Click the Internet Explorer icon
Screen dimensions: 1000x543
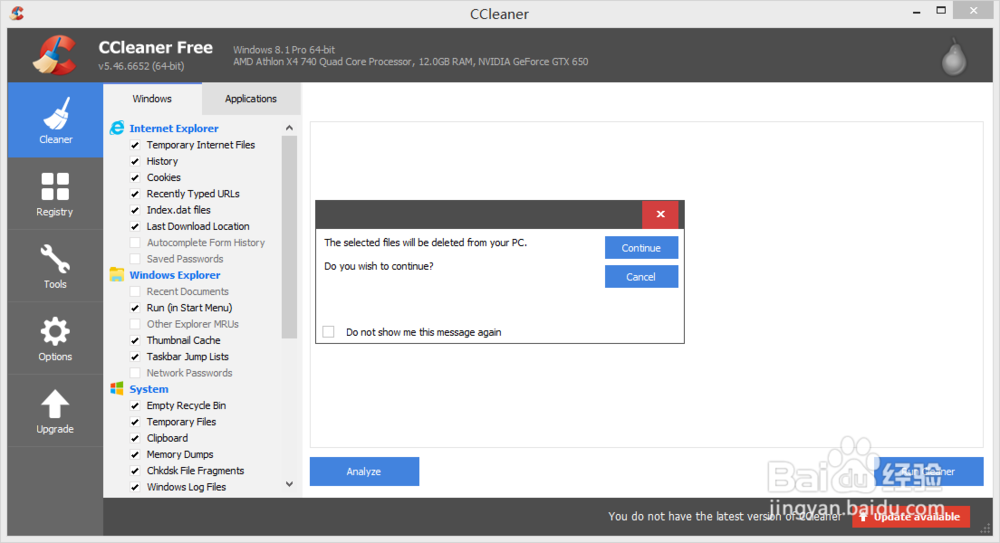click(x=117, y=128)
